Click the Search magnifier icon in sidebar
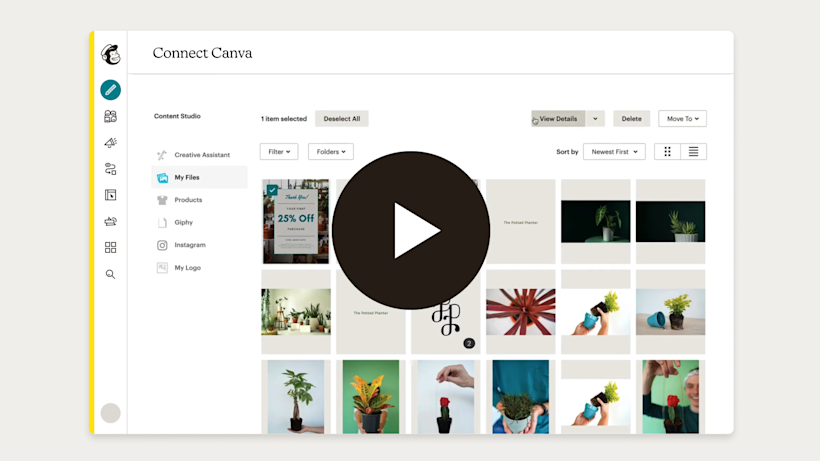The width and height of the screenshot is (820, 461). [111, 274]
